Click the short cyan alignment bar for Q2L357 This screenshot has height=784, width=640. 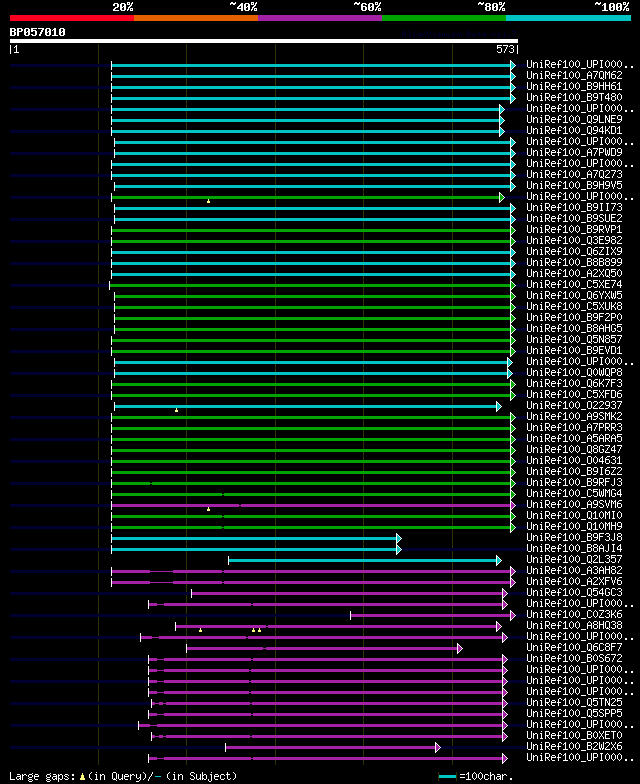click(x=365, y=560)
